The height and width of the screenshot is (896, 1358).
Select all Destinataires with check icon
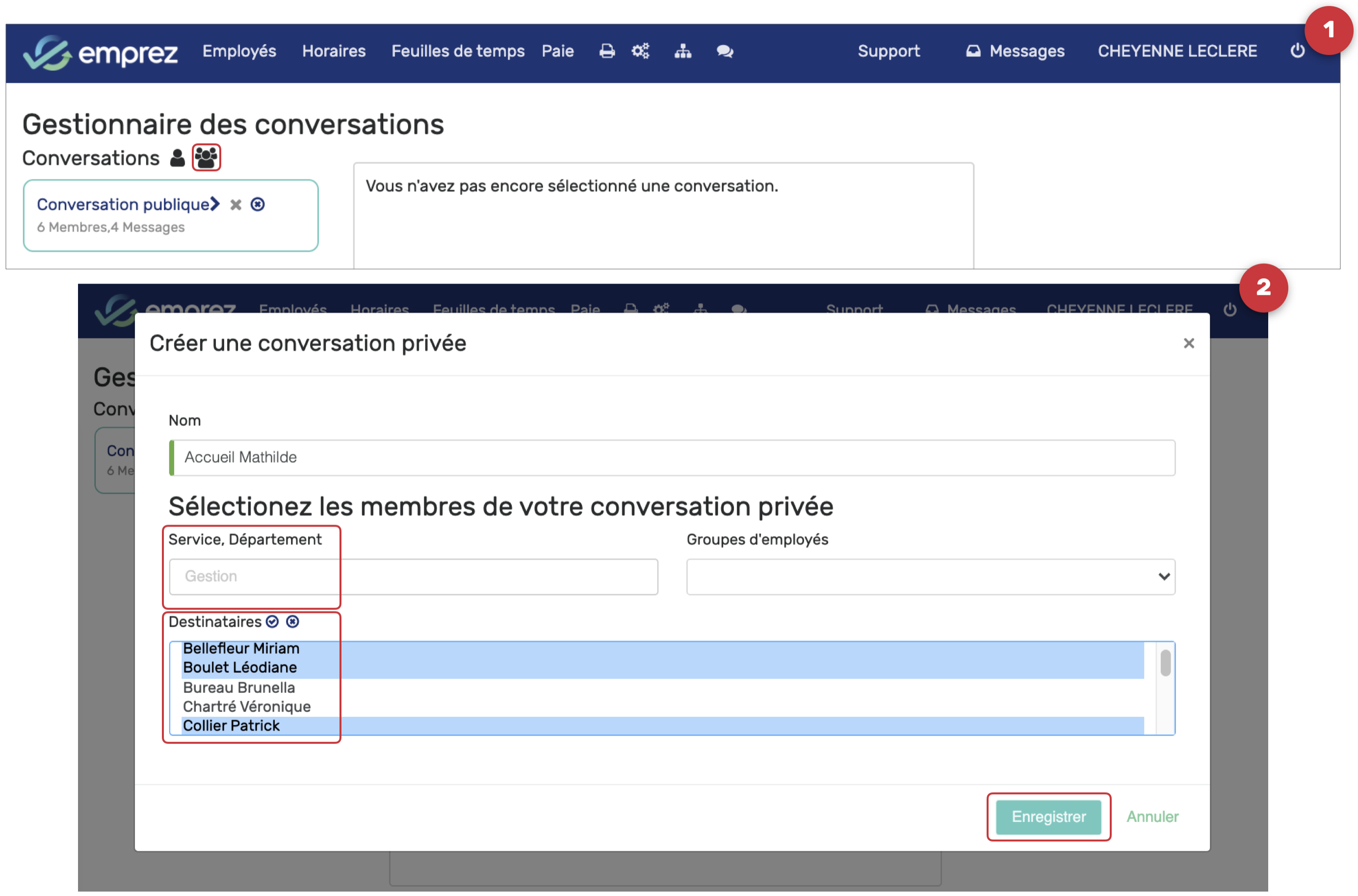(272, 622)
